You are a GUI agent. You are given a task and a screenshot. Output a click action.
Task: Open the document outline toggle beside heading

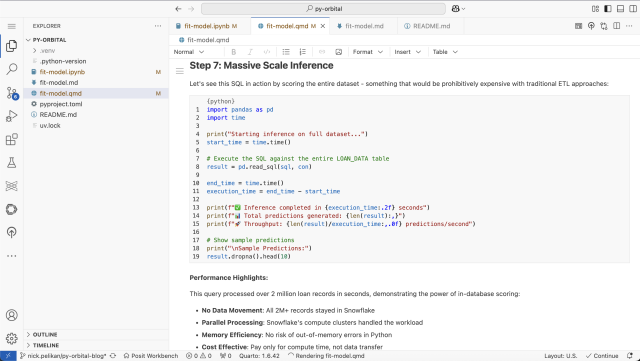(180, 71)
